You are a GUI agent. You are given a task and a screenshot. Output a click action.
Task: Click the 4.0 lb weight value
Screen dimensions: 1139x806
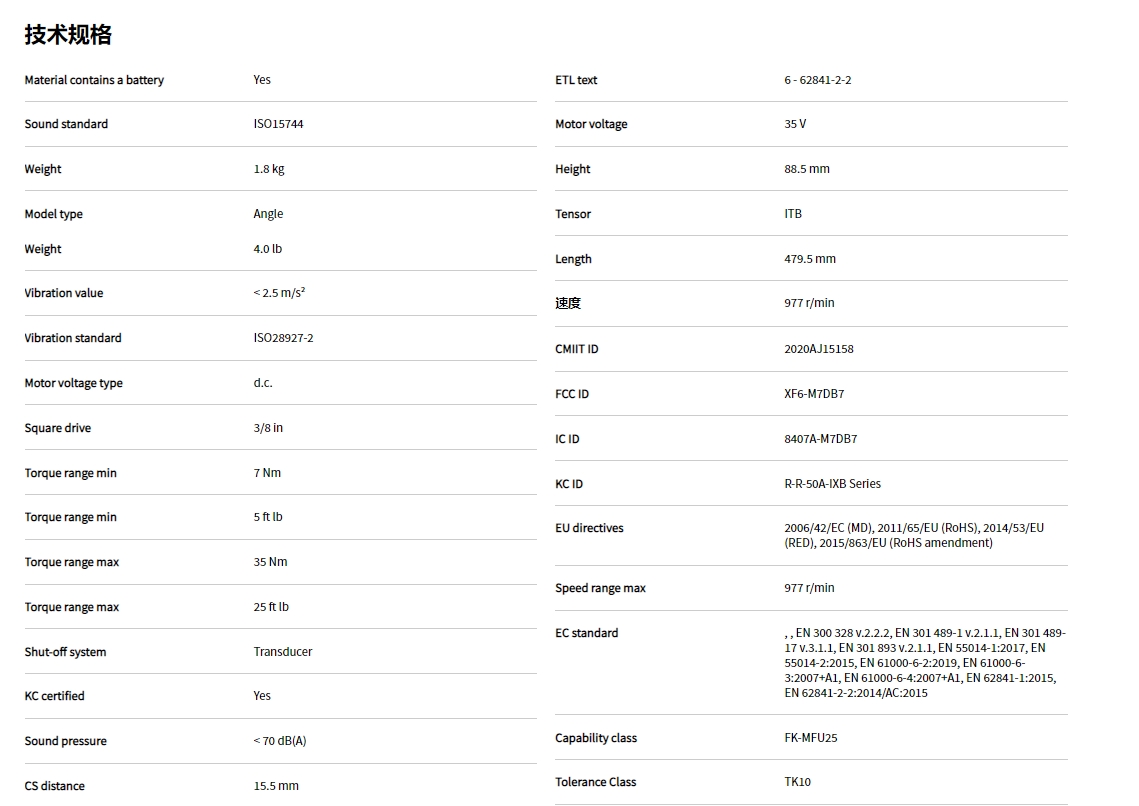tap(268, 249)
